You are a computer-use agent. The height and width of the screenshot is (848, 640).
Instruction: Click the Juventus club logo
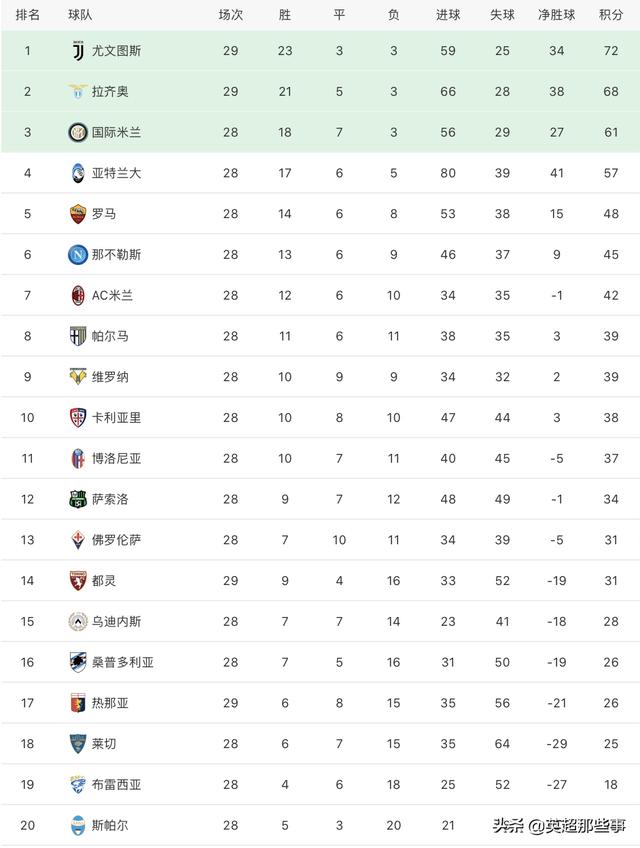point(78,50)
